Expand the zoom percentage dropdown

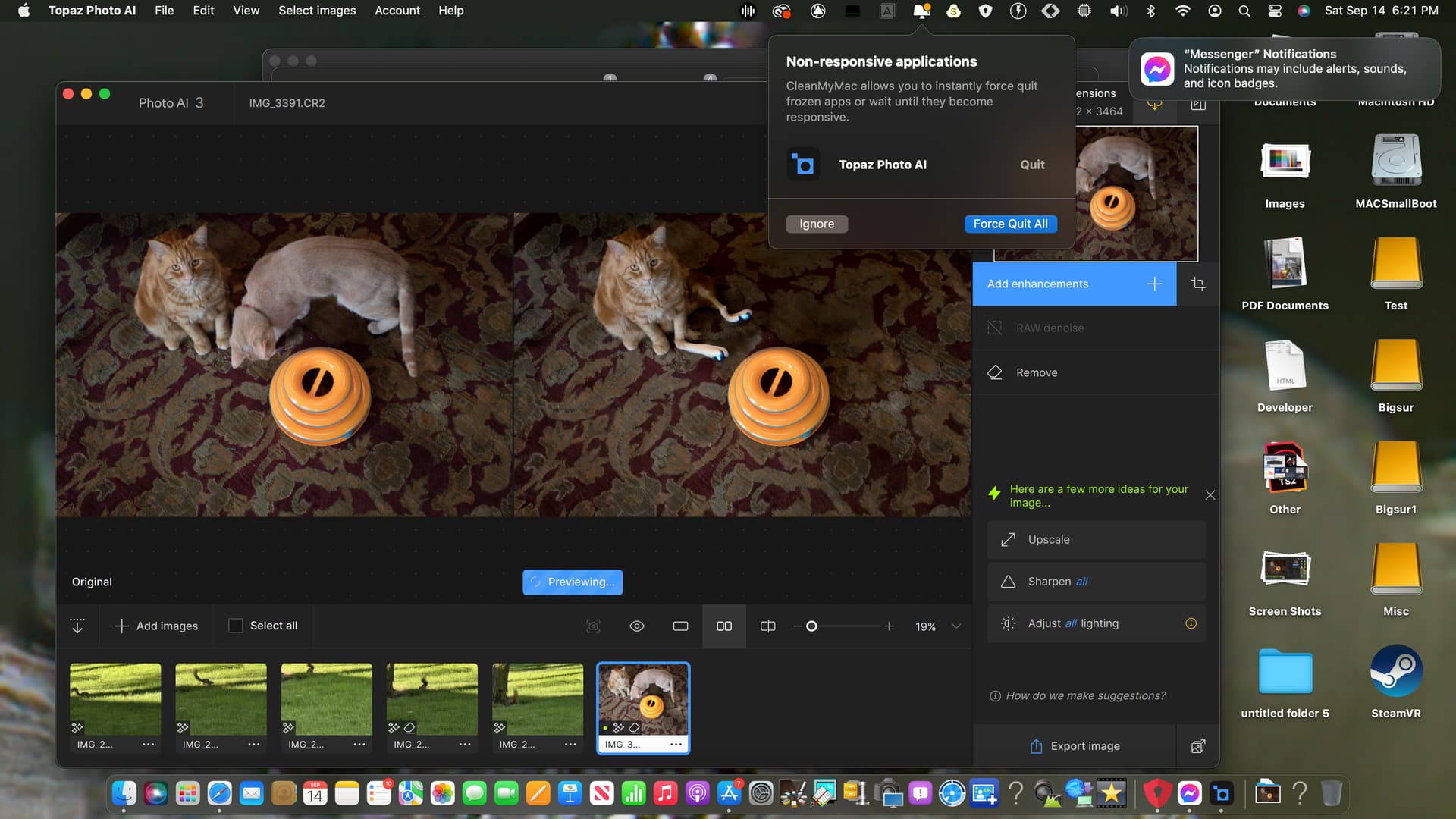(x=956, y=626)
